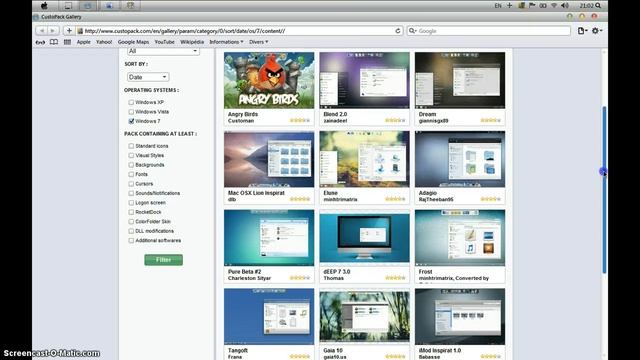640x360 pixels.
Task: Check the Logon screen option
Action: [x=131, y=203]
